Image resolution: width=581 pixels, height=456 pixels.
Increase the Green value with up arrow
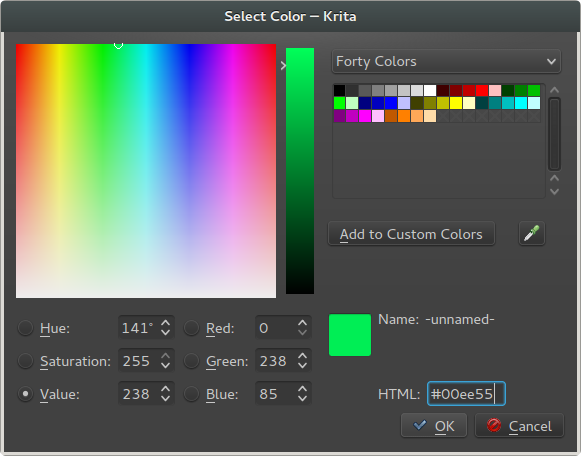tap(302, 356)
